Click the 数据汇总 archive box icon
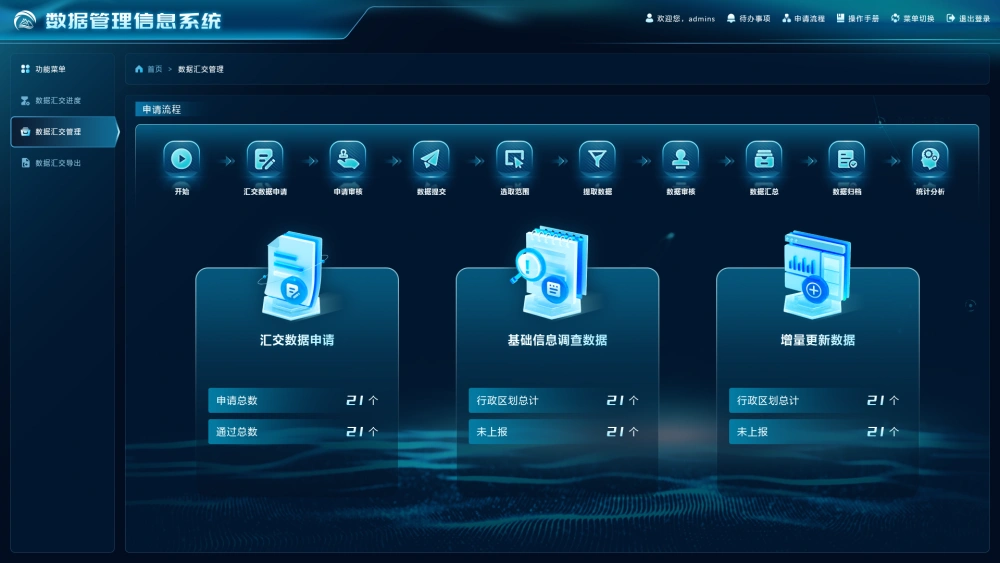This screenshot has width=1000, height=563. pyautogui.click(x=764, y=158)
